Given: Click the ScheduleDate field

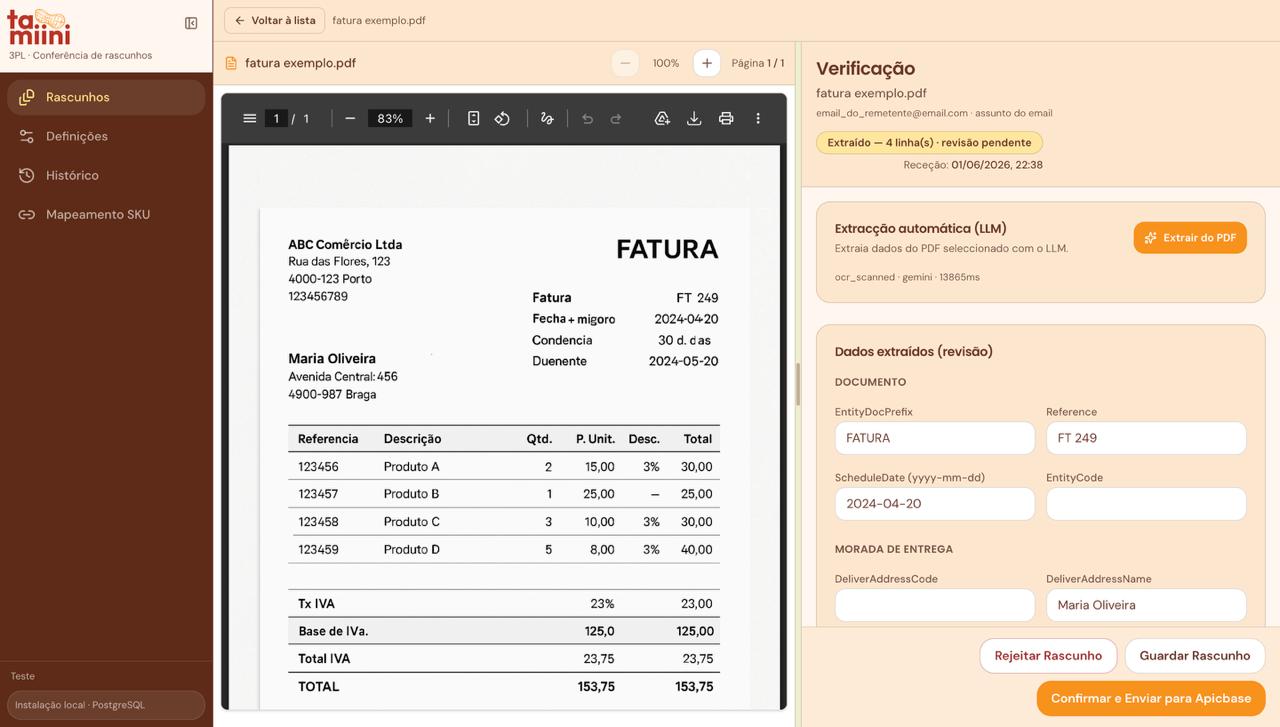Looking at the screenshot, I should [935, 504].
